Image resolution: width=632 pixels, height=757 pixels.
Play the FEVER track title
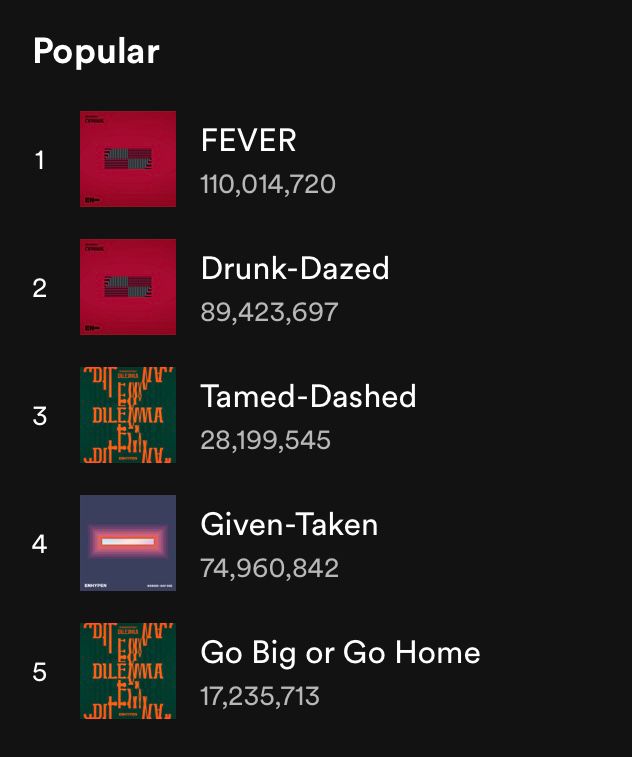tap(249, 140)
